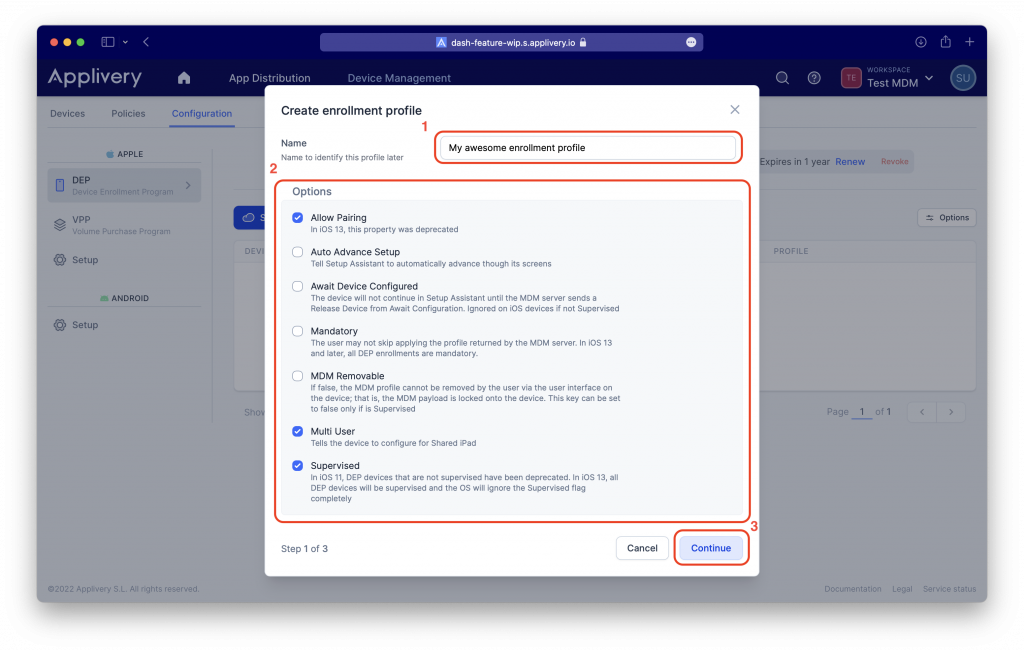The width and height of the screenshot is (1024, 651).
Task: Go to the next page arrow
Action: coord(951,412)
